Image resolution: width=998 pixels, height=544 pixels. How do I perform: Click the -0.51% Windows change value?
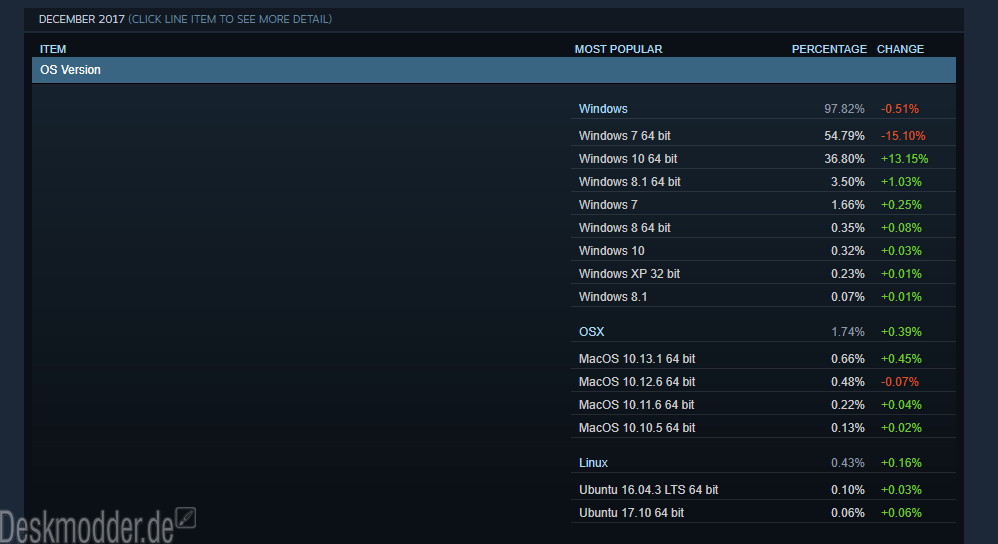(x=899, y=109)
